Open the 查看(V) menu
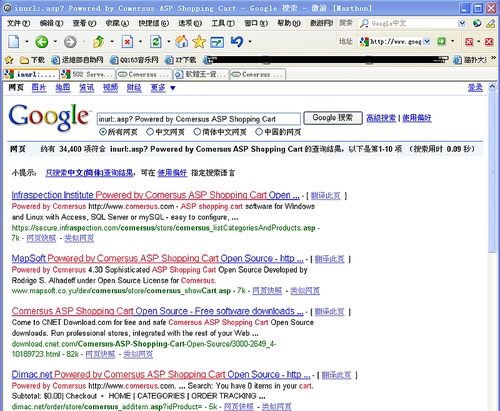Image resolution: width=500 pixels, height=411 pixels. pos(84,23)
